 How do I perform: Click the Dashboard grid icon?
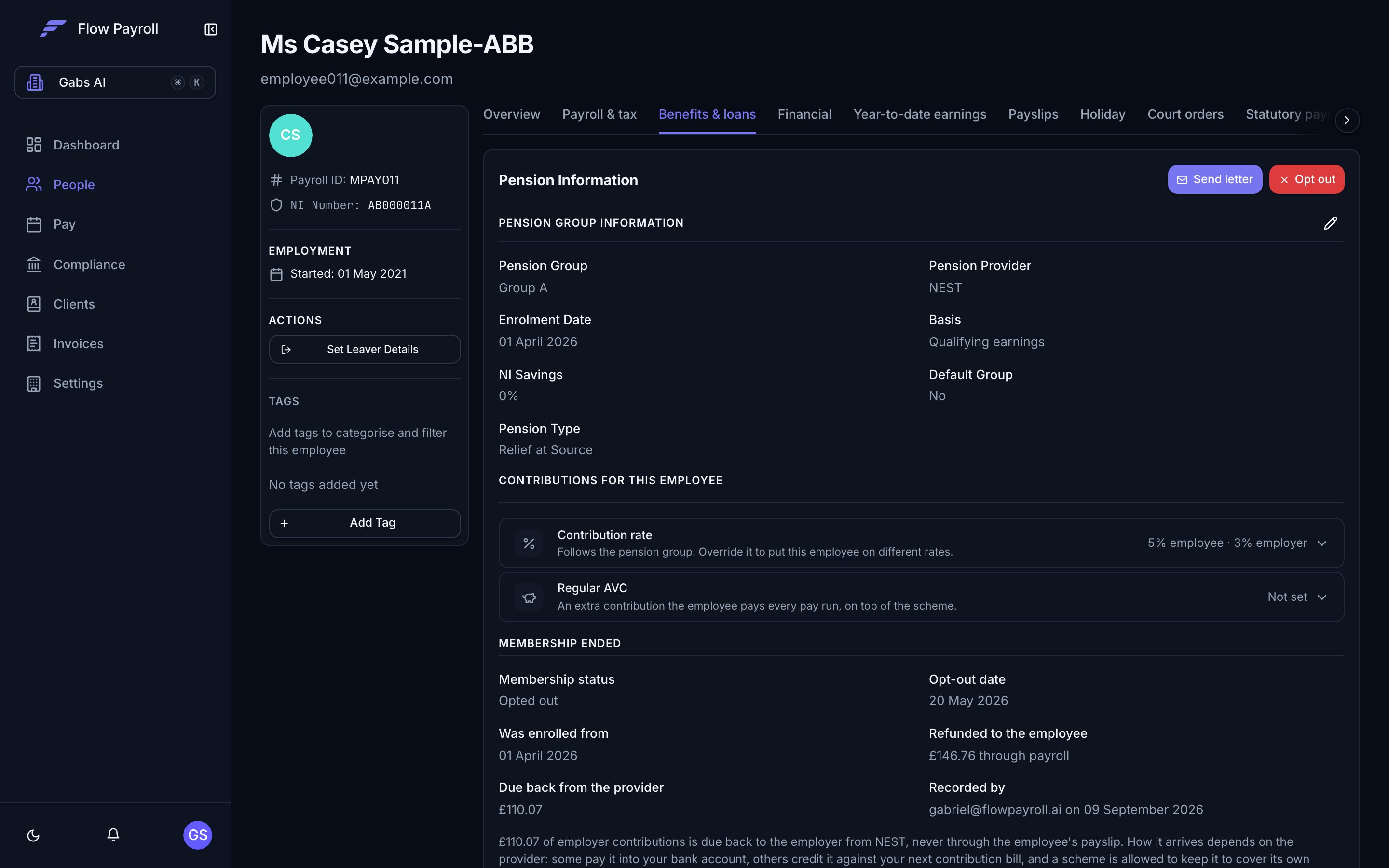(x=34, y=145)
